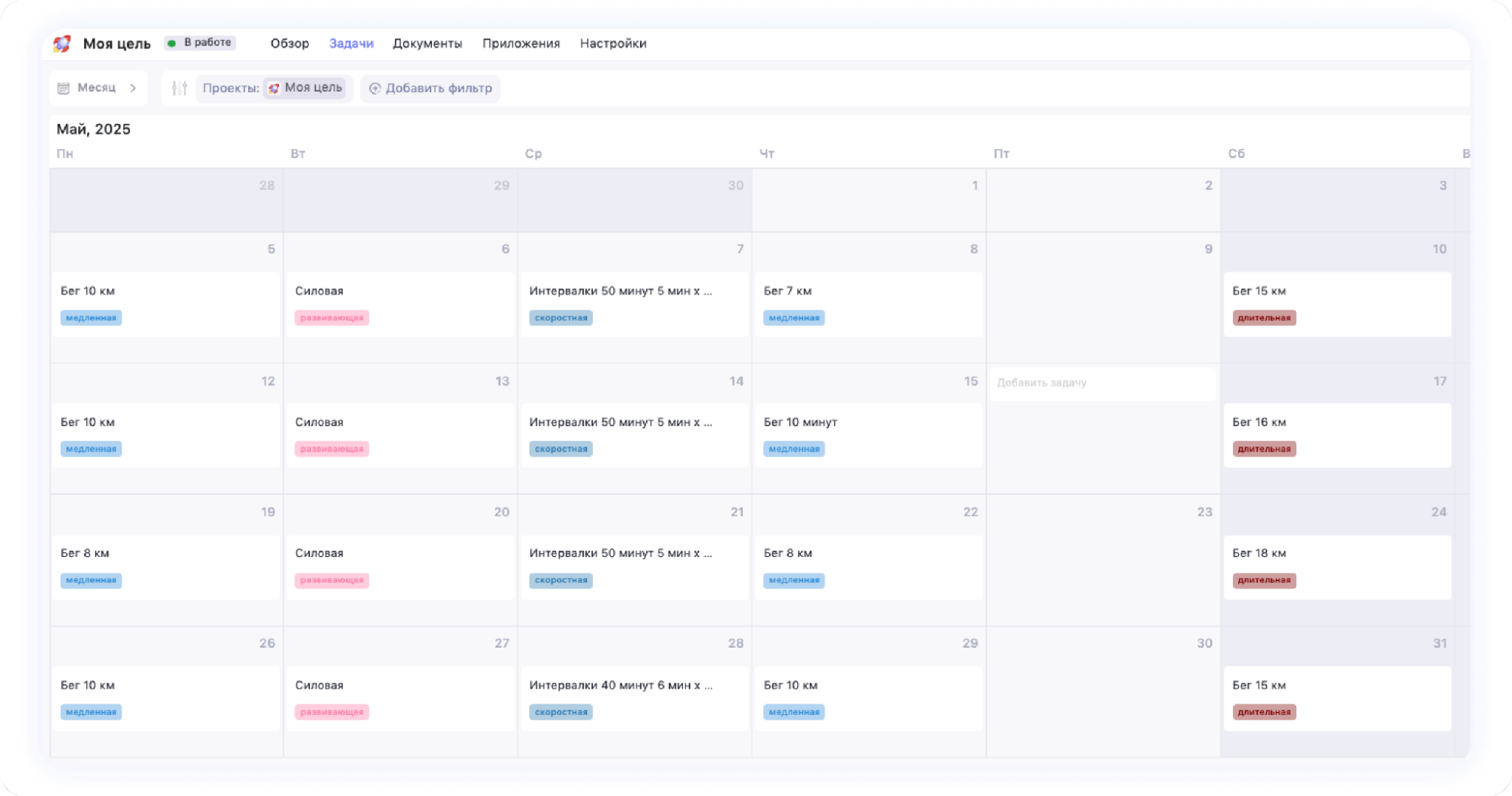Switch to the Обзор tab

(x=290, y=44)
